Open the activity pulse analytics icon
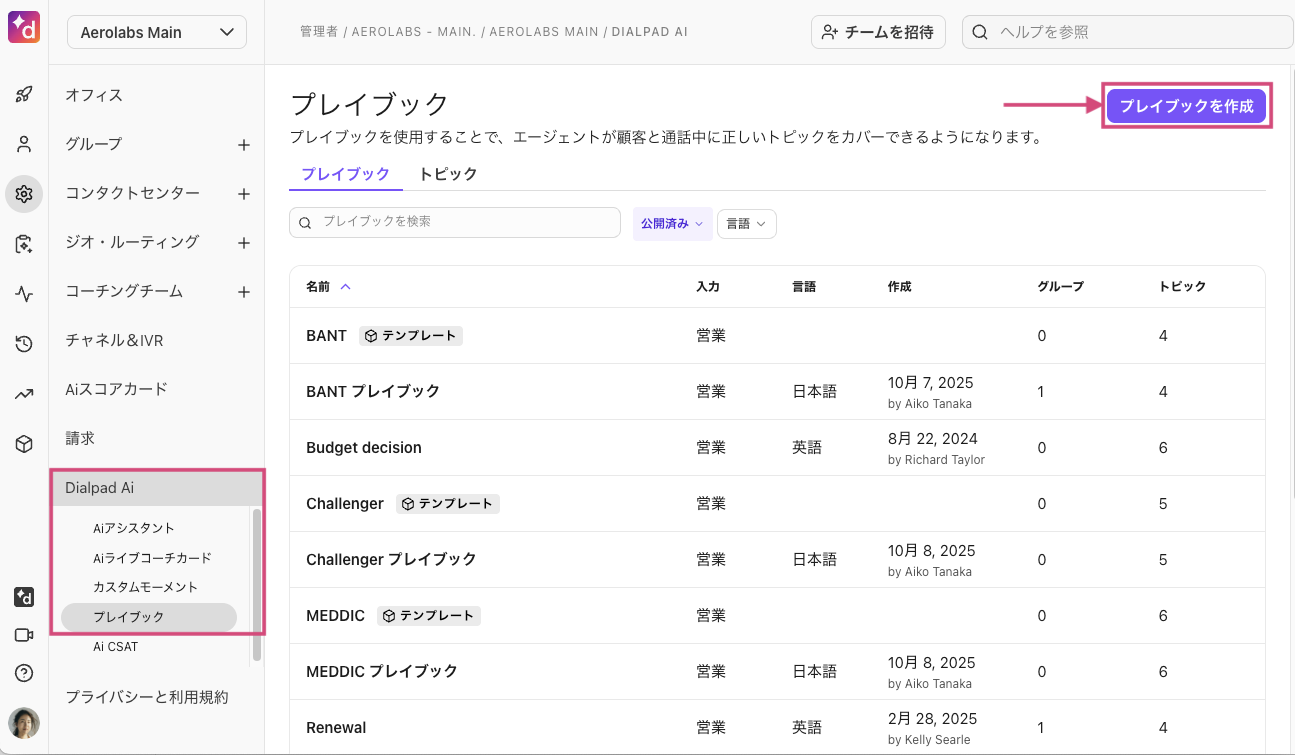 (x=24, y=294)
